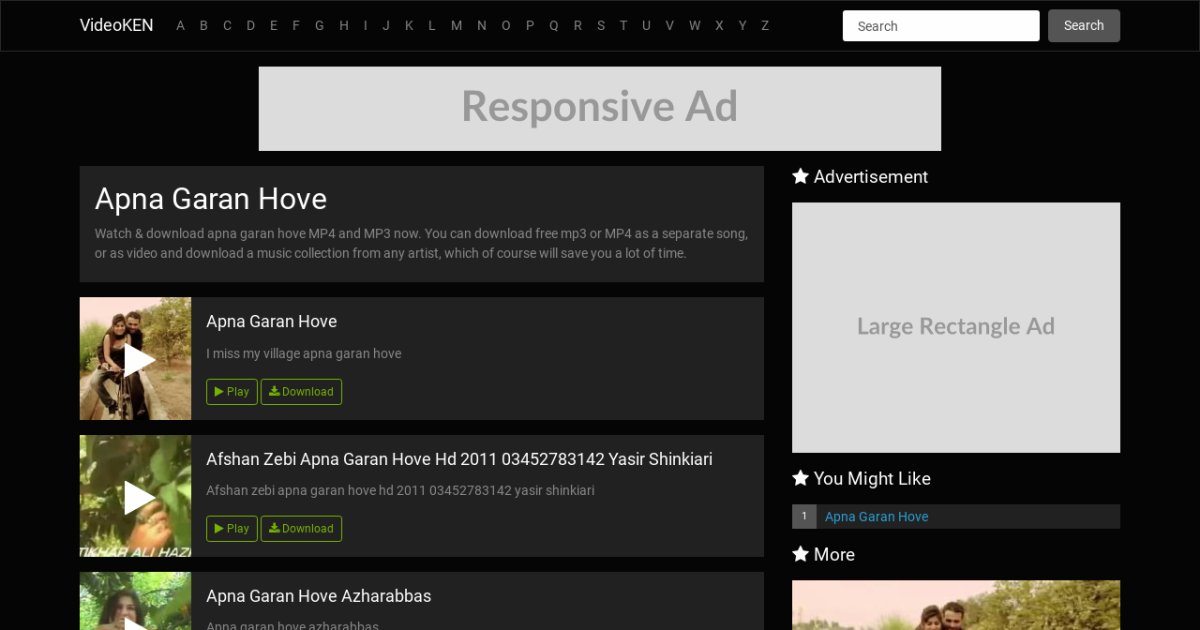Click Apna Garan Hove in You Might Like
Screen dimensions: 1200x630
point(876,517)
